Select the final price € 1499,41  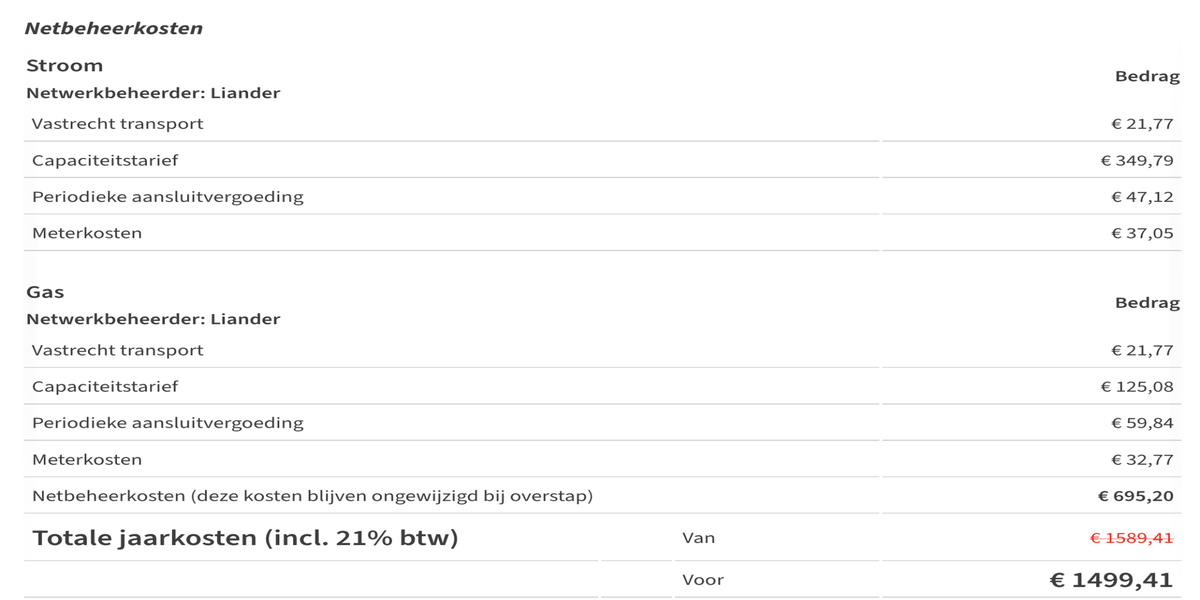(1110, 580)
